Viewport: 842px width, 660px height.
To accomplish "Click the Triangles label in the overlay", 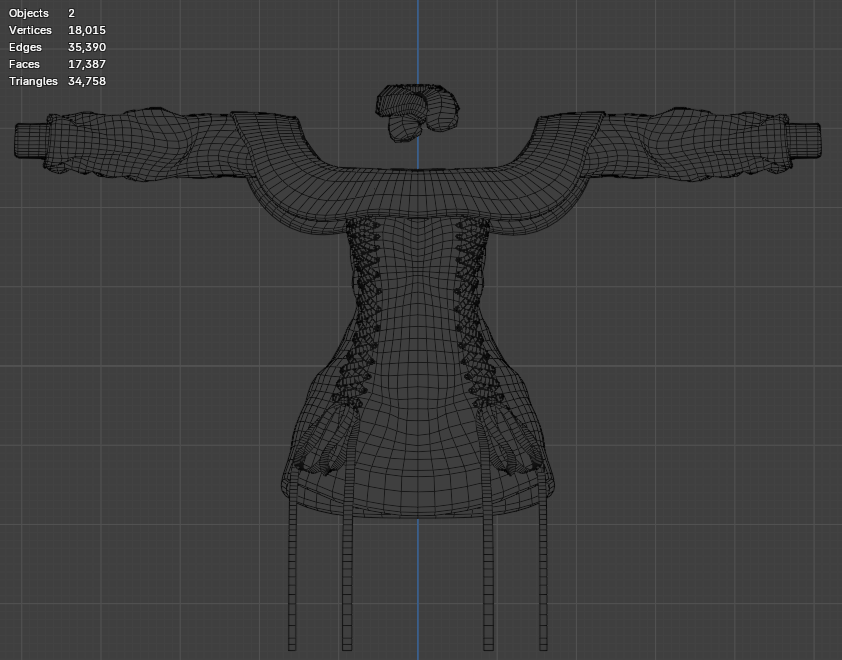I will [33, 81].
